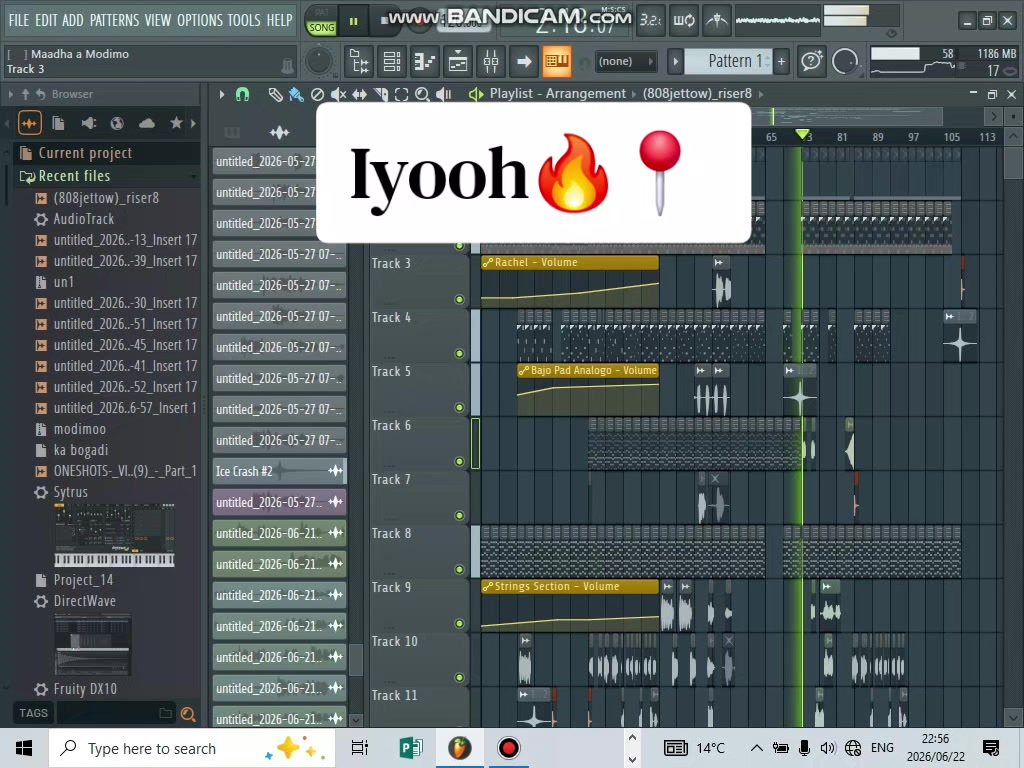Toggle the magnet snap icon
This screenshot has width=1024, height=768.
(242, 95)
